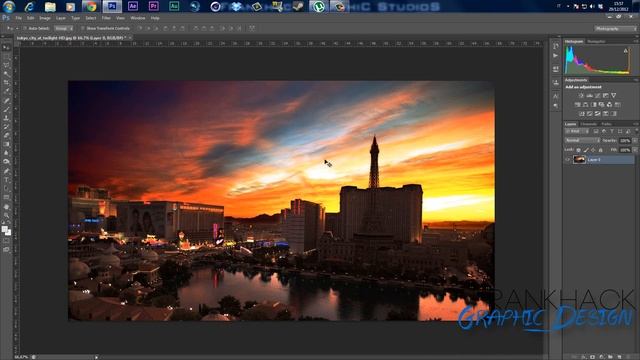Image resolution: width=640 pixels, height=360 pixels.
Task: Add a Hue/Saturation adjustment
Action: tap(578, 104)
